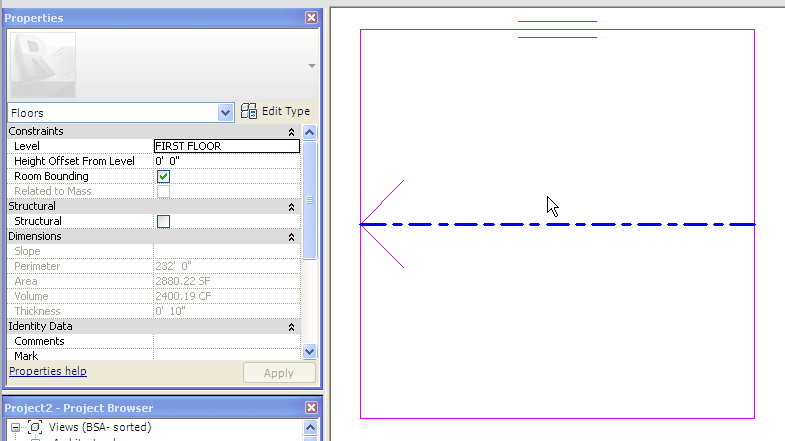The height and width of the screenshot is (441, 785).
Task: Click the Project Browser scrollbar up arrow
Action: tap(310, 427)
